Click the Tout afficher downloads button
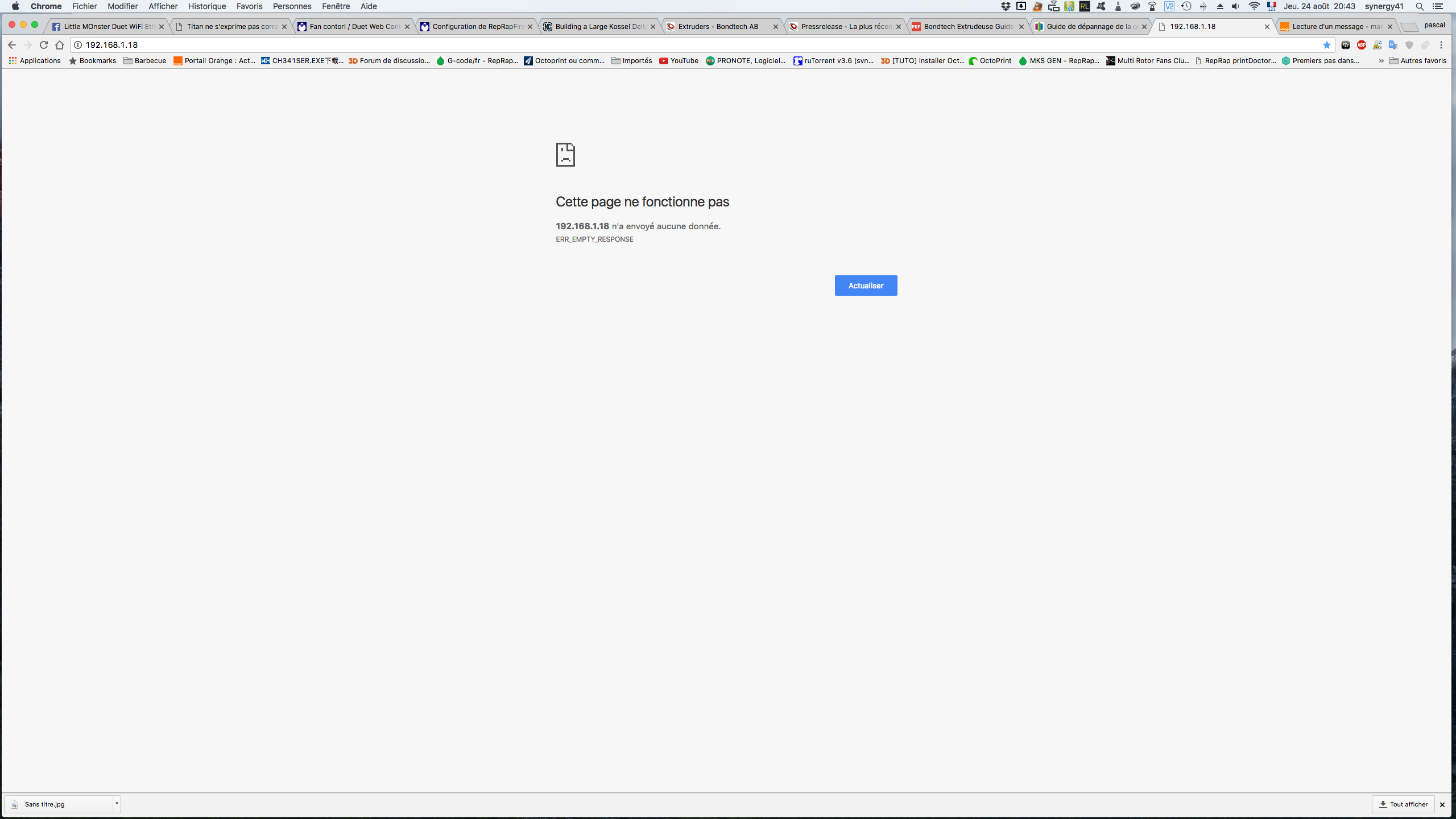Screen dimensions: 1456x819 pos(1403,804)
